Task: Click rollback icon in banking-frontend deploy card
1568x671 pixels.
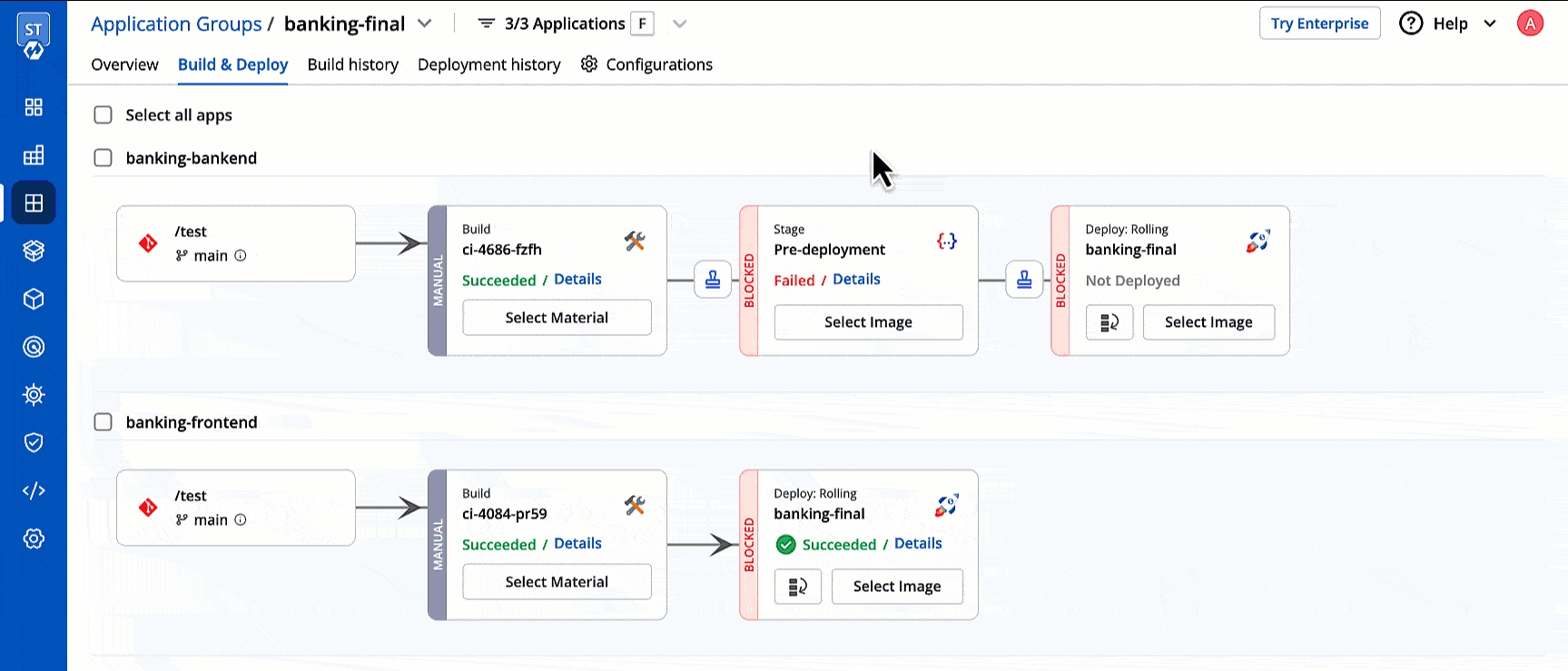Action: [797, 587]
